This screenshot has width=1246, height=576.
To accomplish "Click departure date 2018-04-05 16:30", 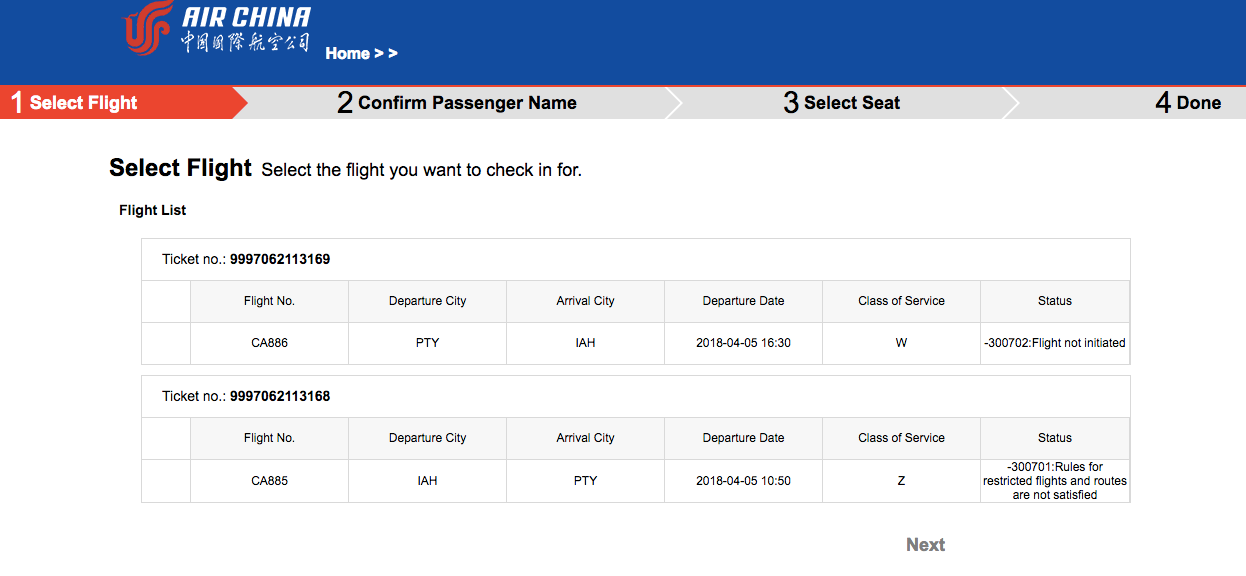I will [x=743, y=343].
